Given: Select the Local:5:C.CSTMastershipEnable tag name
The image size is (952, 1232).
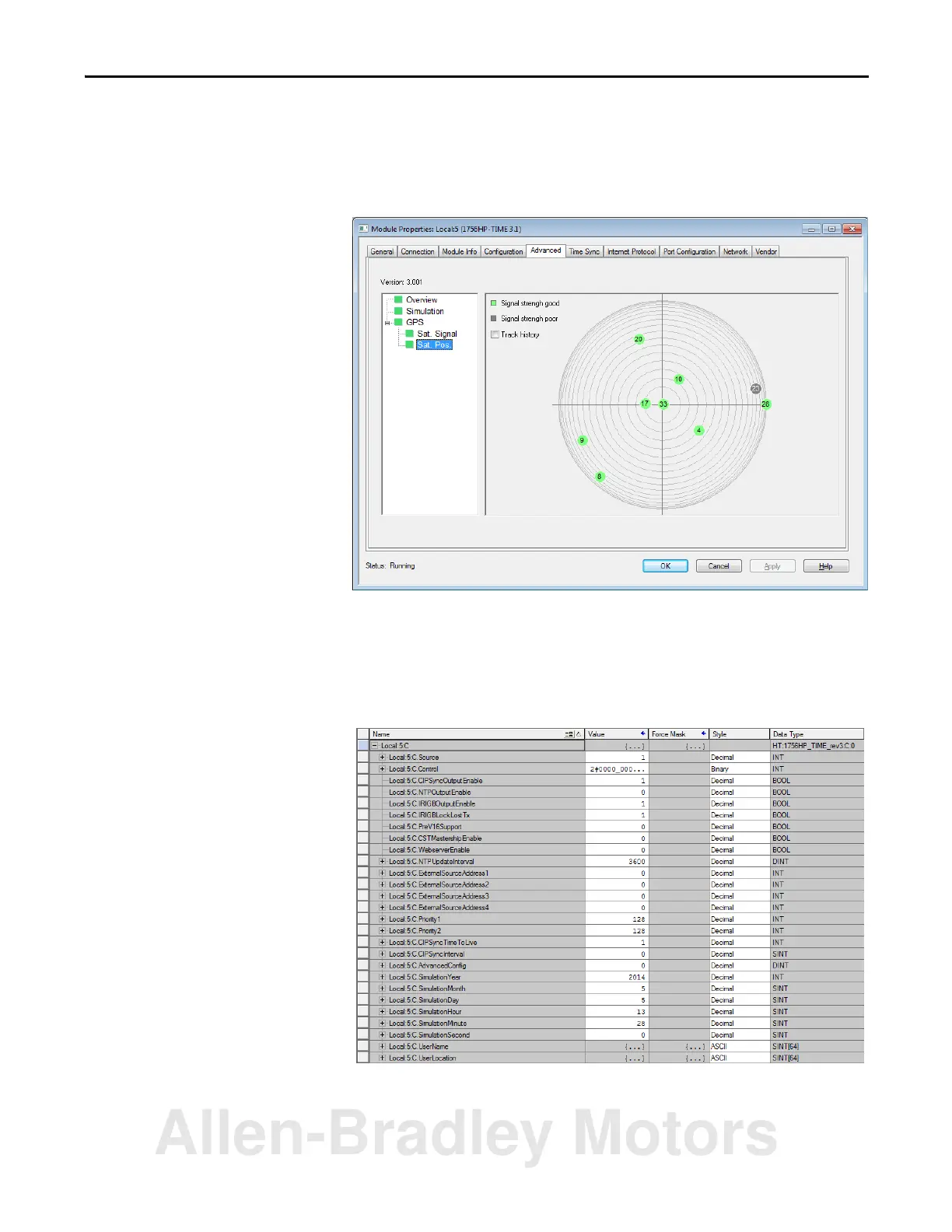Looking at the screenshot, I should (436, 838).
